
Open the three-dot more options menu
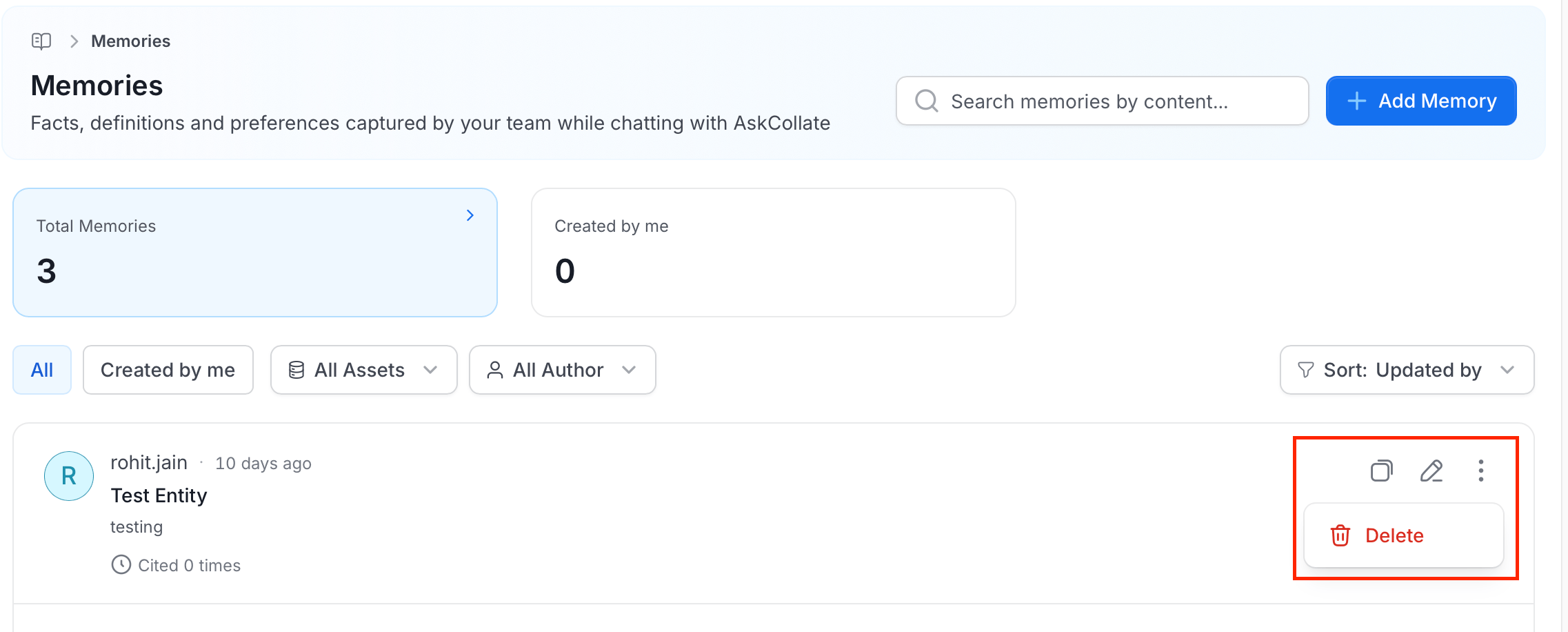pos(1480,471)
